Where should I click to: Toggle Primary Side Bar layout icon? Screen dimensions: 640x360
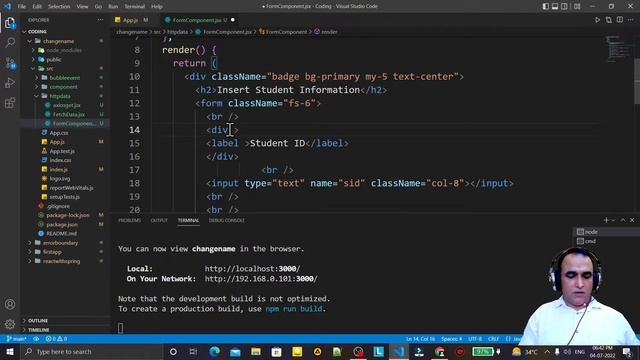pyautogui.click(x=546, y=7)
